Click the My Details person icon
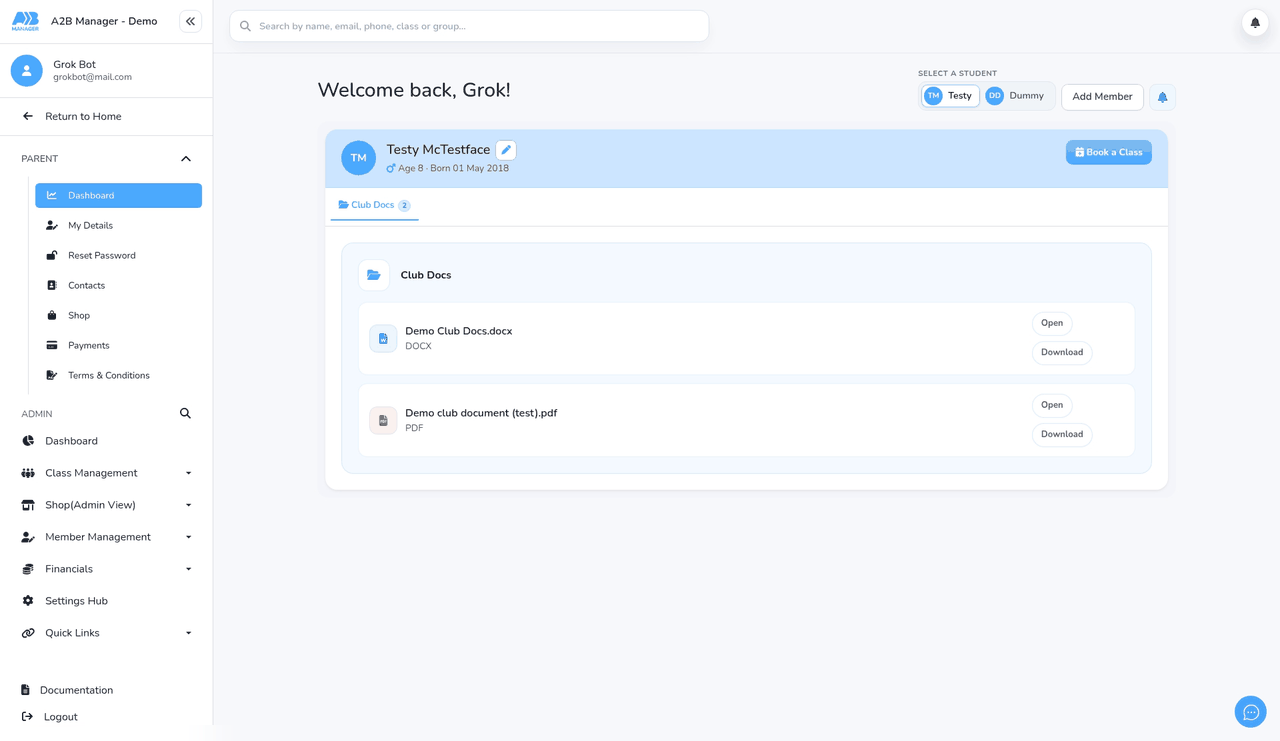The height and width of the screenshot is (741, 1280). pyautogui.click(x=52, y=225)
